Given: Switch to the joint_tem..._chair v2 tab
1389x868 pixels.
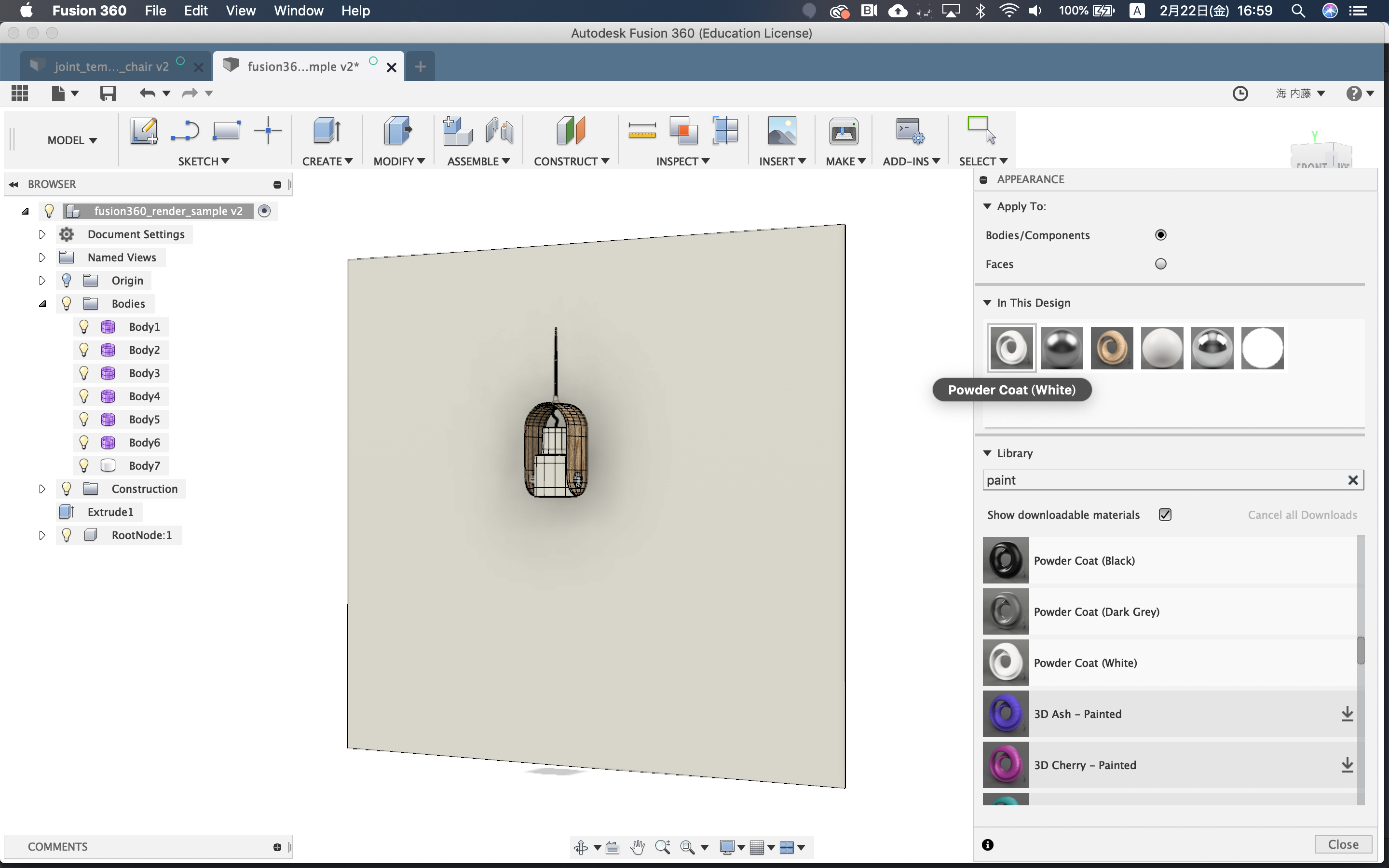Looking at the screenshot, I should (111, 67).
